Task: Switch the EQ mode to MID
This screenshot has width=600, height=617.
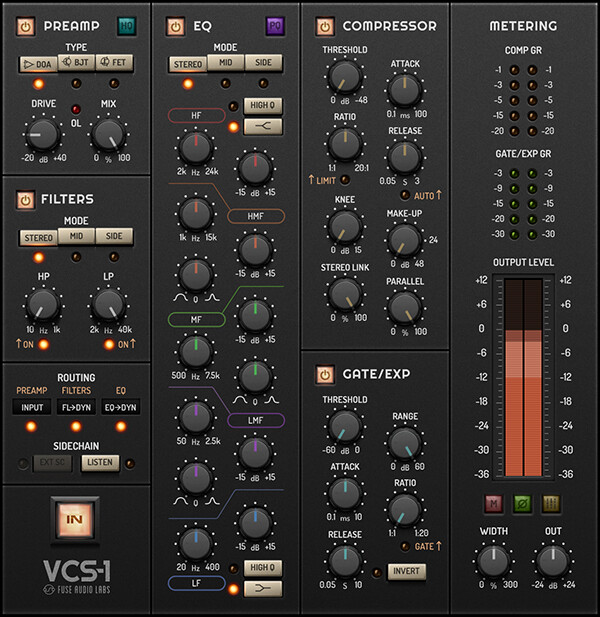Action: pos(225,64)
